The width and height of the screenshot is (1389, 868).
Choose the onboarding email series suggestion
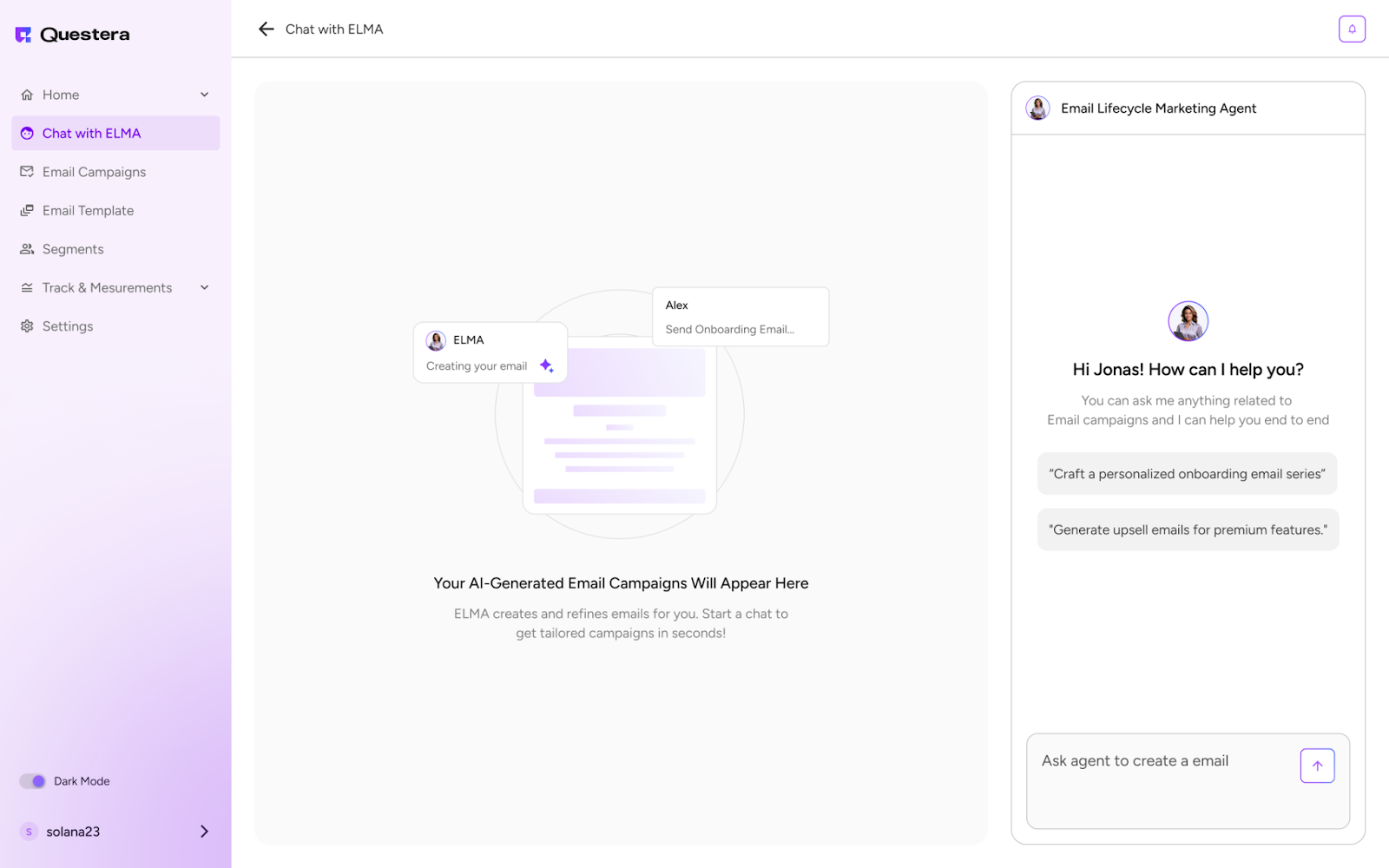point(1187,474)
